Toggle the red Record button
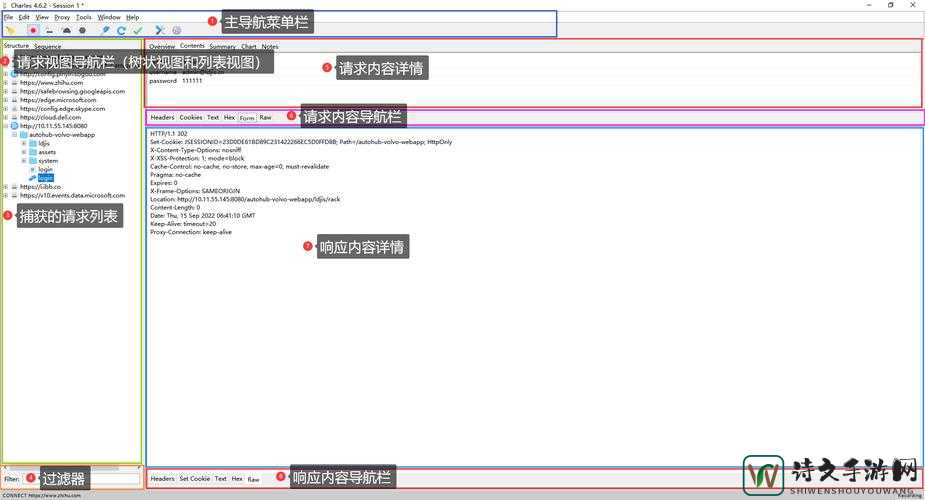925x500 pixels. (x=33, y=30)
